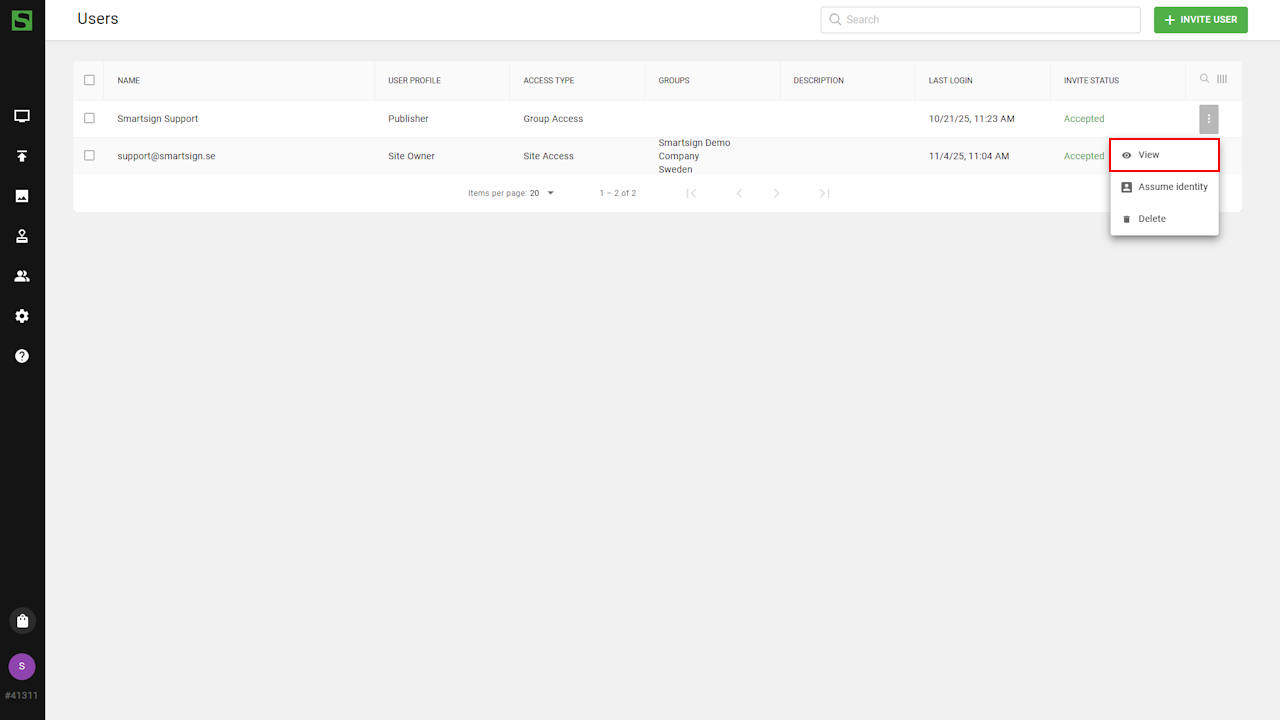Open the three-dot menu for Smartsign Support
The width and height of the screenshot is (1280, 720).
point(1209,119)
